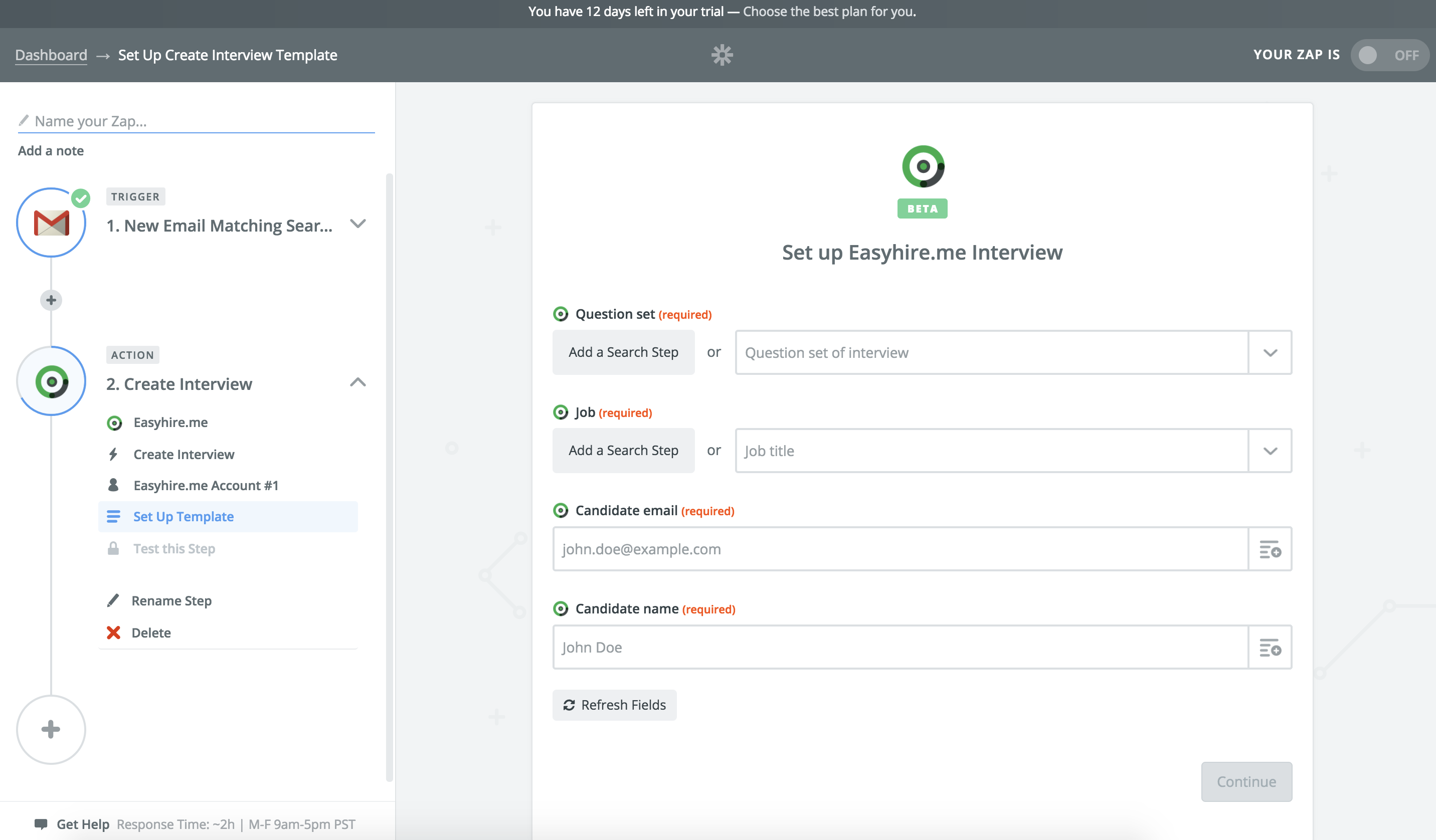Viewport: 1436px width, 840px height.
Task: Click Refresh Fields button
Action: pos(614,705)
